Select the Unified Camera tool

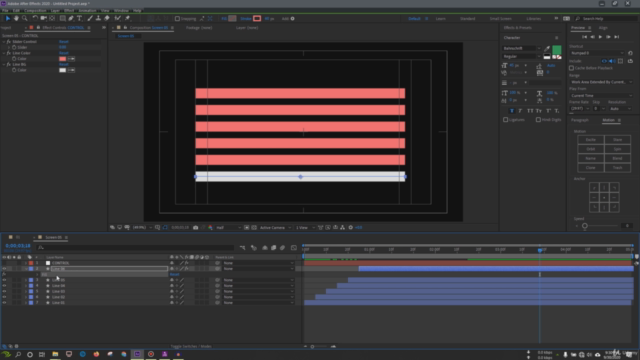coord(43,18)
